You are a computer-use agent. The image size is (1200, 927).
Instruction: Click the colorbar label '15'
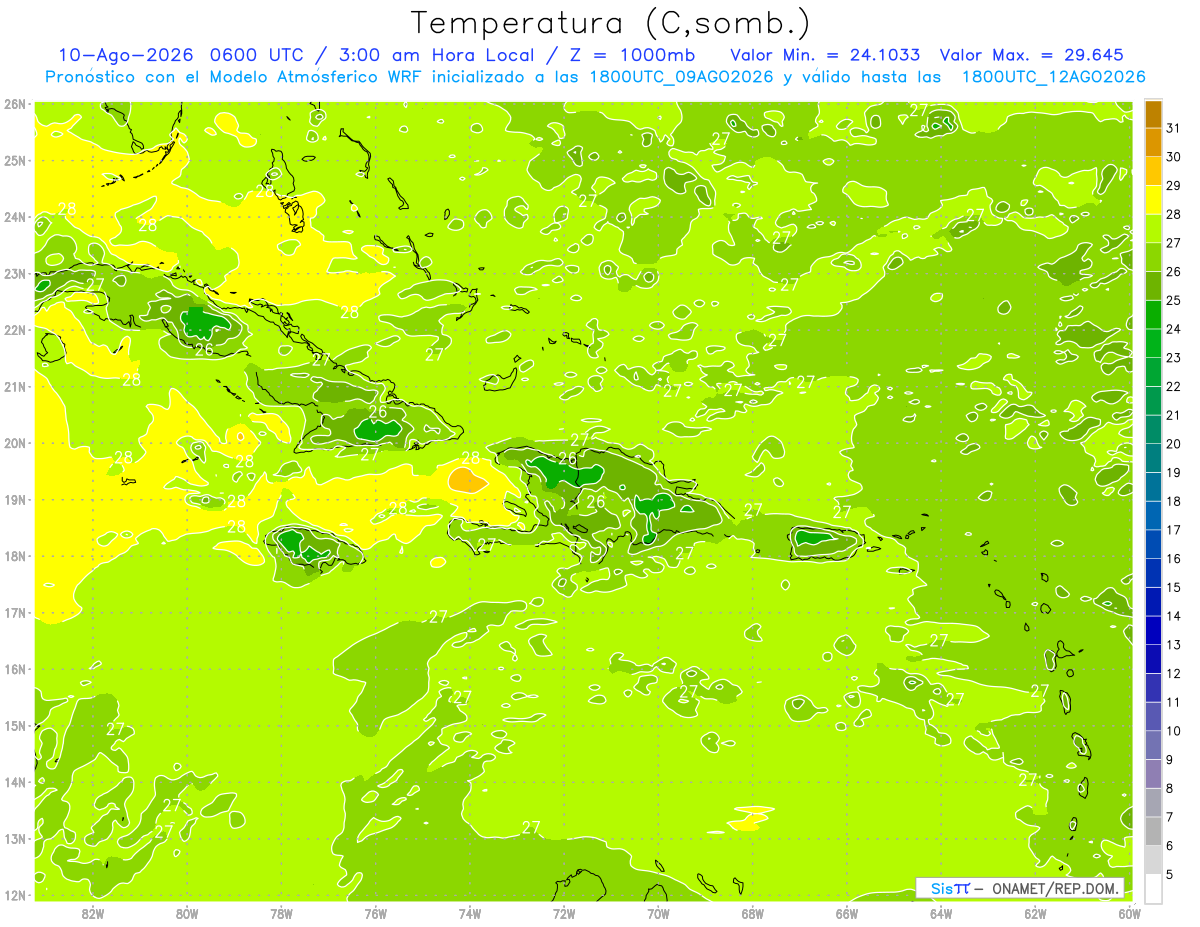[x=1174, y=587]
